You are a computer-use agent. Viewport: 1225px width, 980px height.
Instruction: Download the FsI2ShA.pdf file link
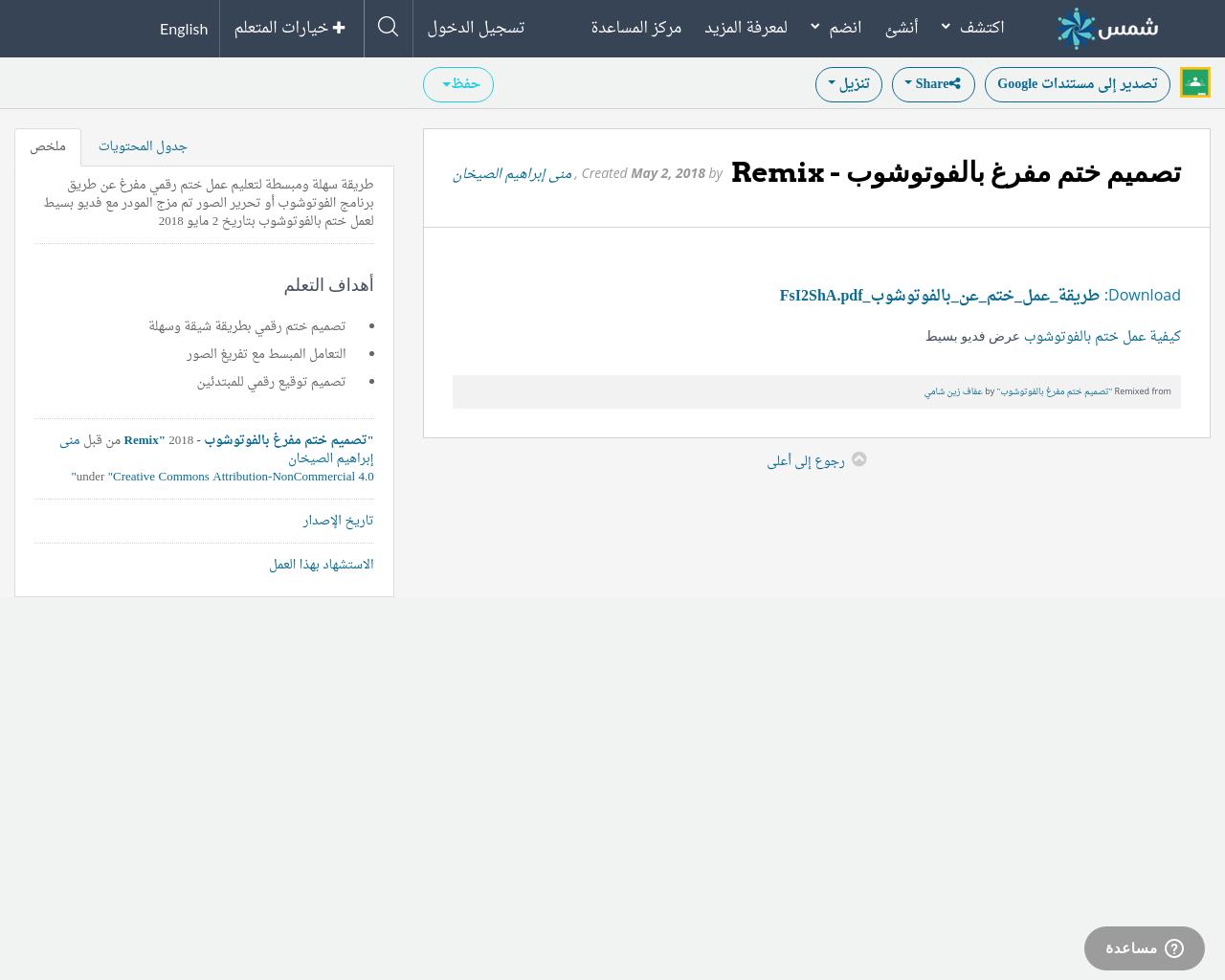coord(939,296)
